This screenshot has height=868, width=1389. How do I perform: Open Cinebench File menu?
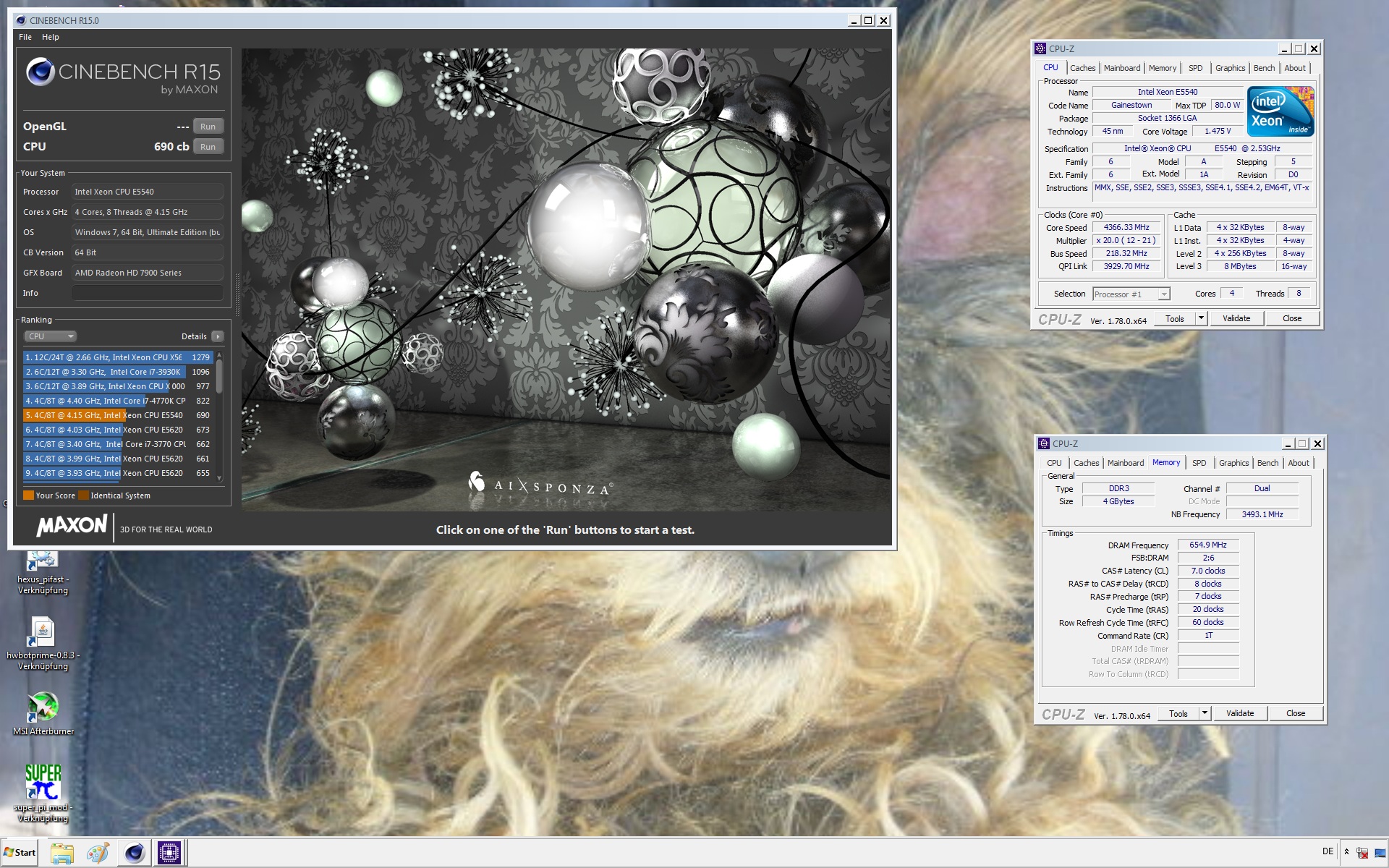[x=25, y=37]
